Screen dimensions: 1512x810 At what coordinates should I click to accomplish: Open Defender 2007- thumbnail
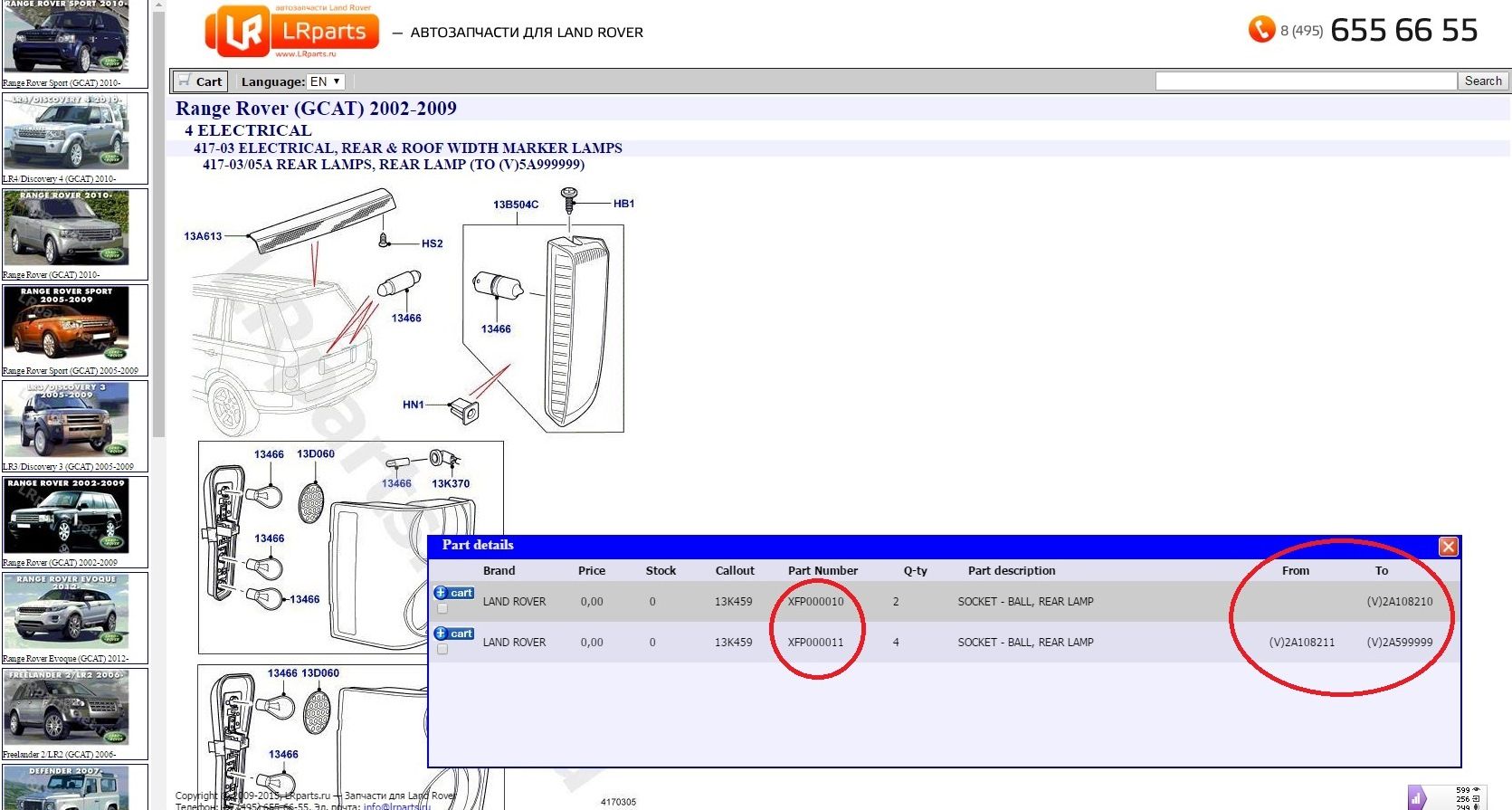pyautogui.click(x=66, y=788)
